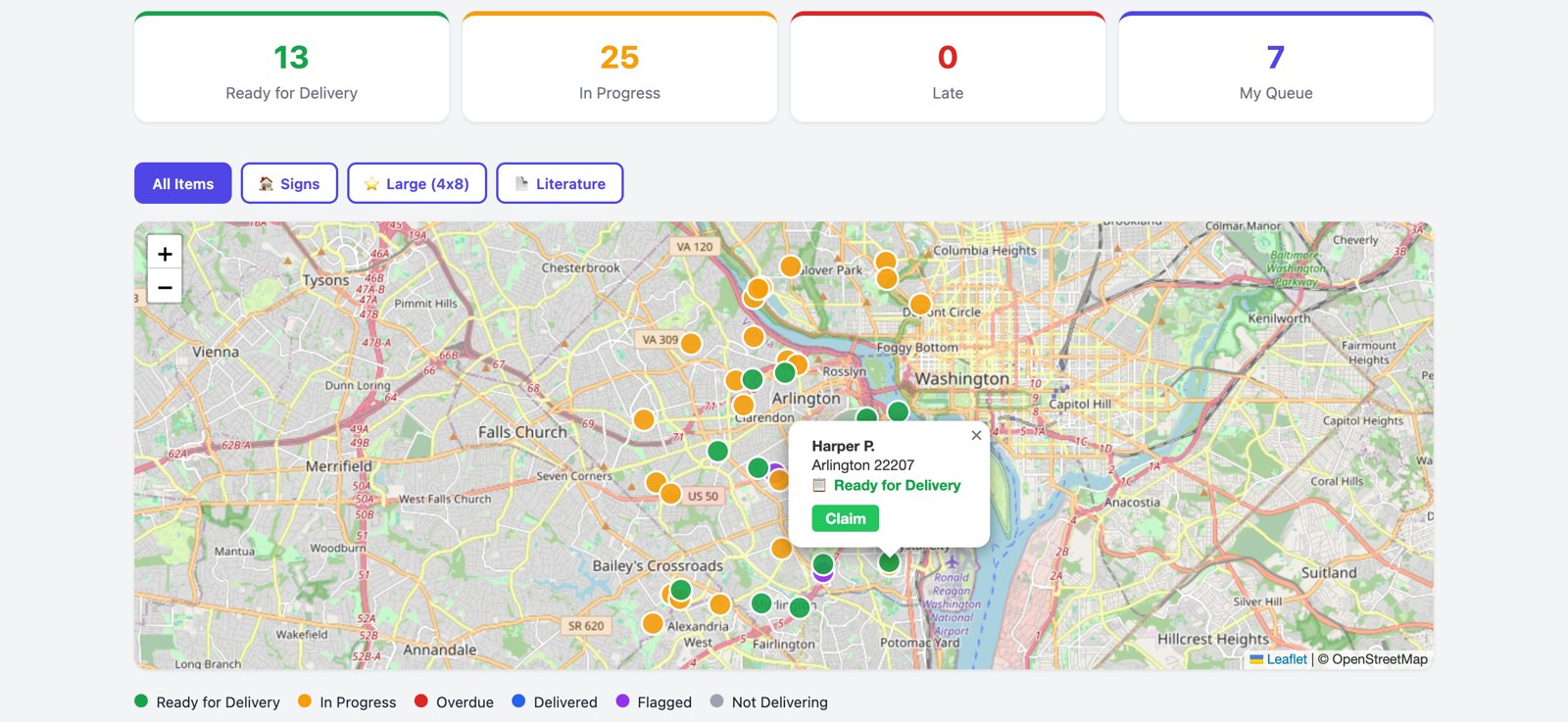Open the 25 In Progress card
This screenshot has width=1568, height=722.
[x=619, y=68]
